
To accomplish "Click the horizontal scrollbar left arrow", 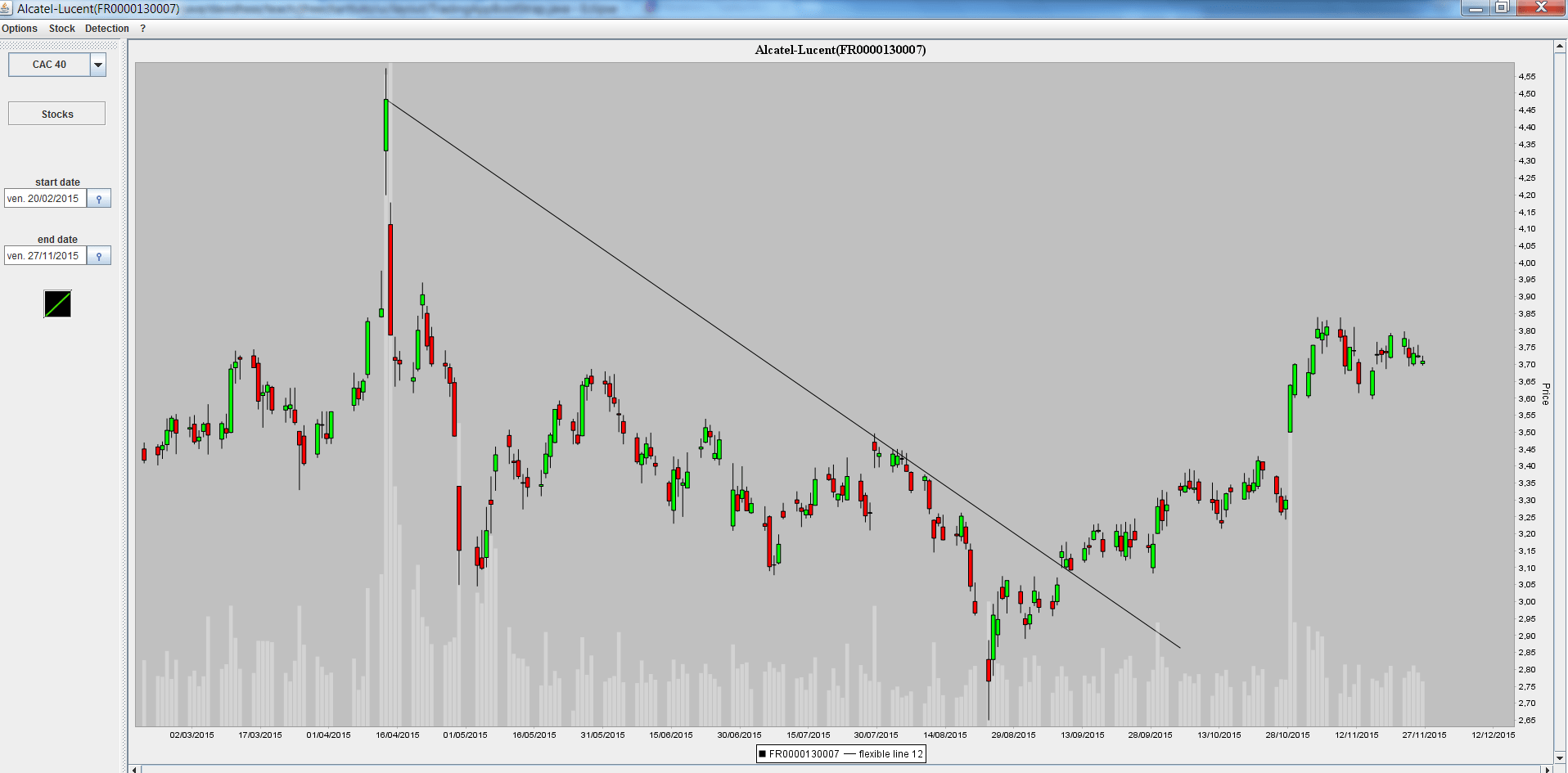I will [x=136, y=769].
